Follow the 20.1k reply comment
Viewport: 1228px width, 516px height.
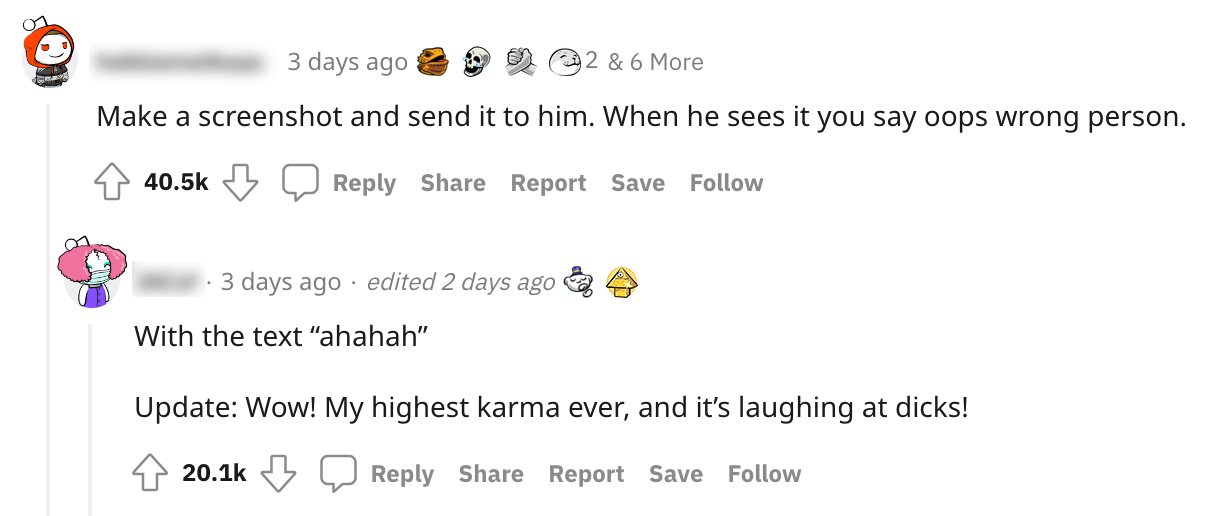(764, 474)
